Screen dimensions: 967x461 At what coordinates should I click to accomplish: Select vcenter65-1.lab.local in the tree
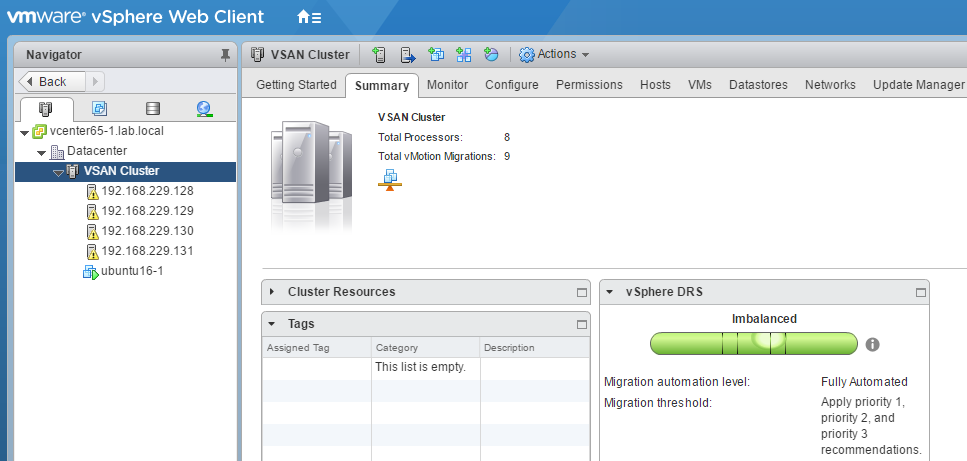pos(107,131)
